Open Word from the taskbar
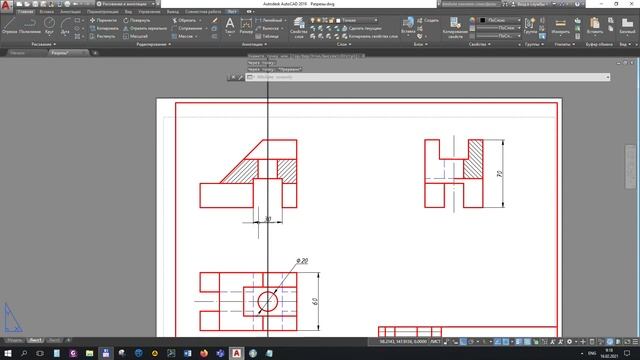The image size is (640, 360). coord(187,353)
